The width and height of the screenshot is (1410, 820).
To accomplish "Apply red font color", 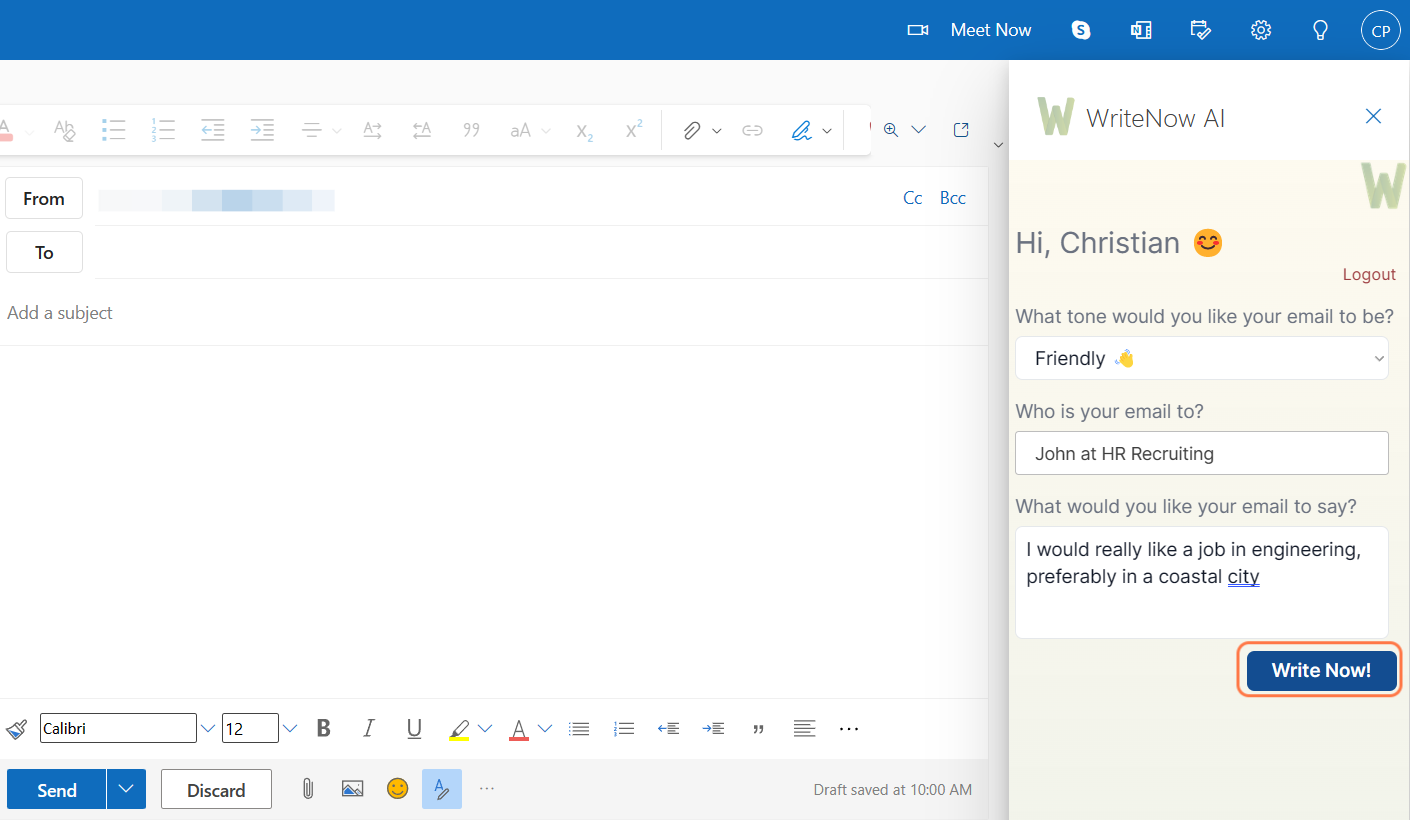I will point(519,729).
